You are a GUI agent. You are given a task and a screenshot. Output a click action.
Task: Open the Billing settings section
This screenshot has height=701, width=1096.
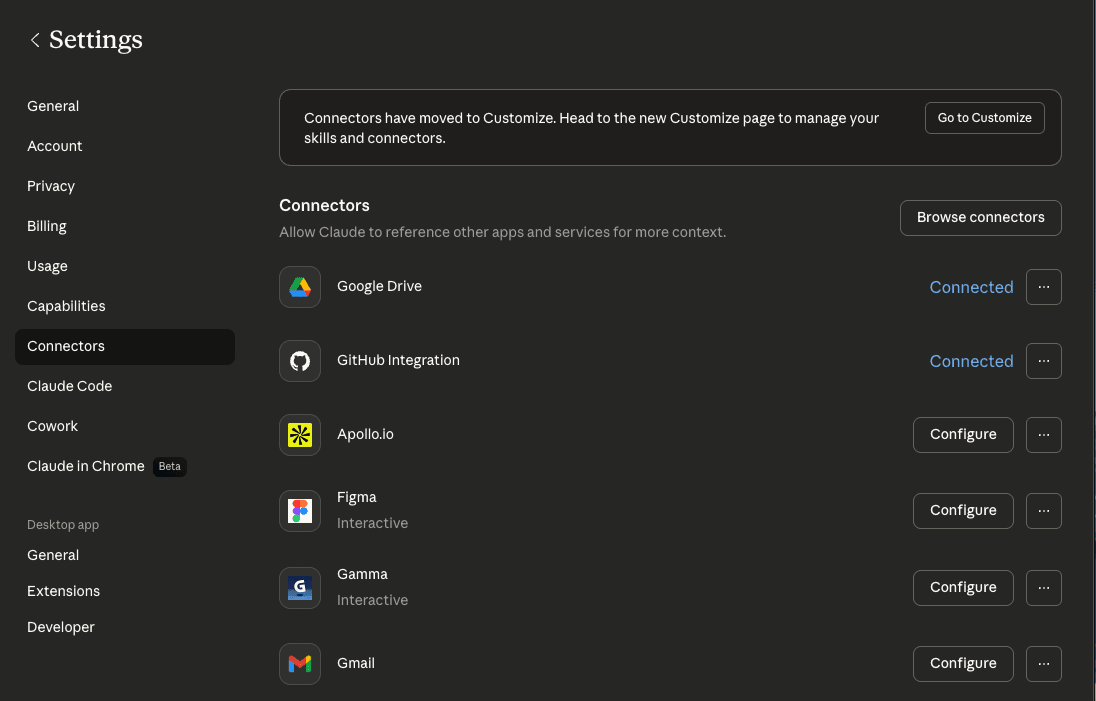(x=46, y=226)
